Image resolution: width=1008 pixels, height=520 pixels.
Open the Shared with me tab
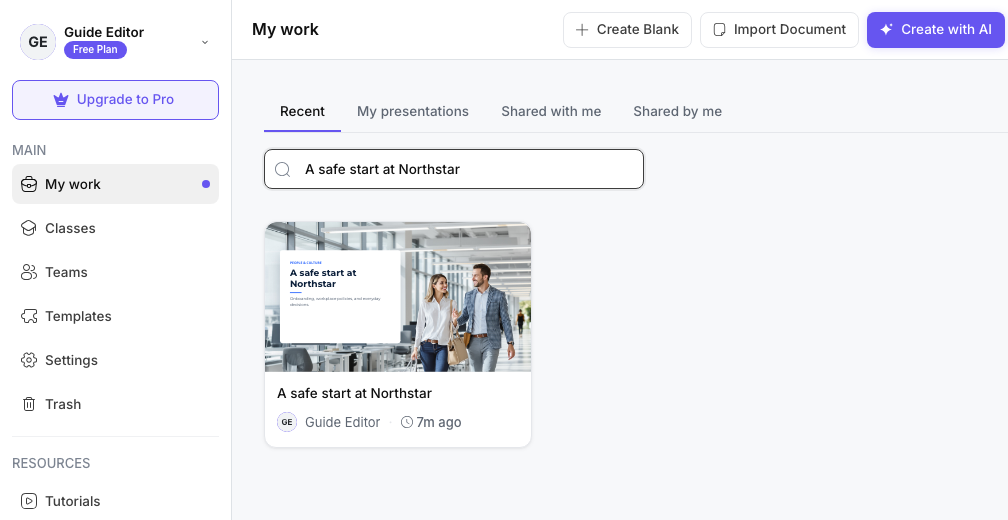pyautogui.click(x=551, y=111)
